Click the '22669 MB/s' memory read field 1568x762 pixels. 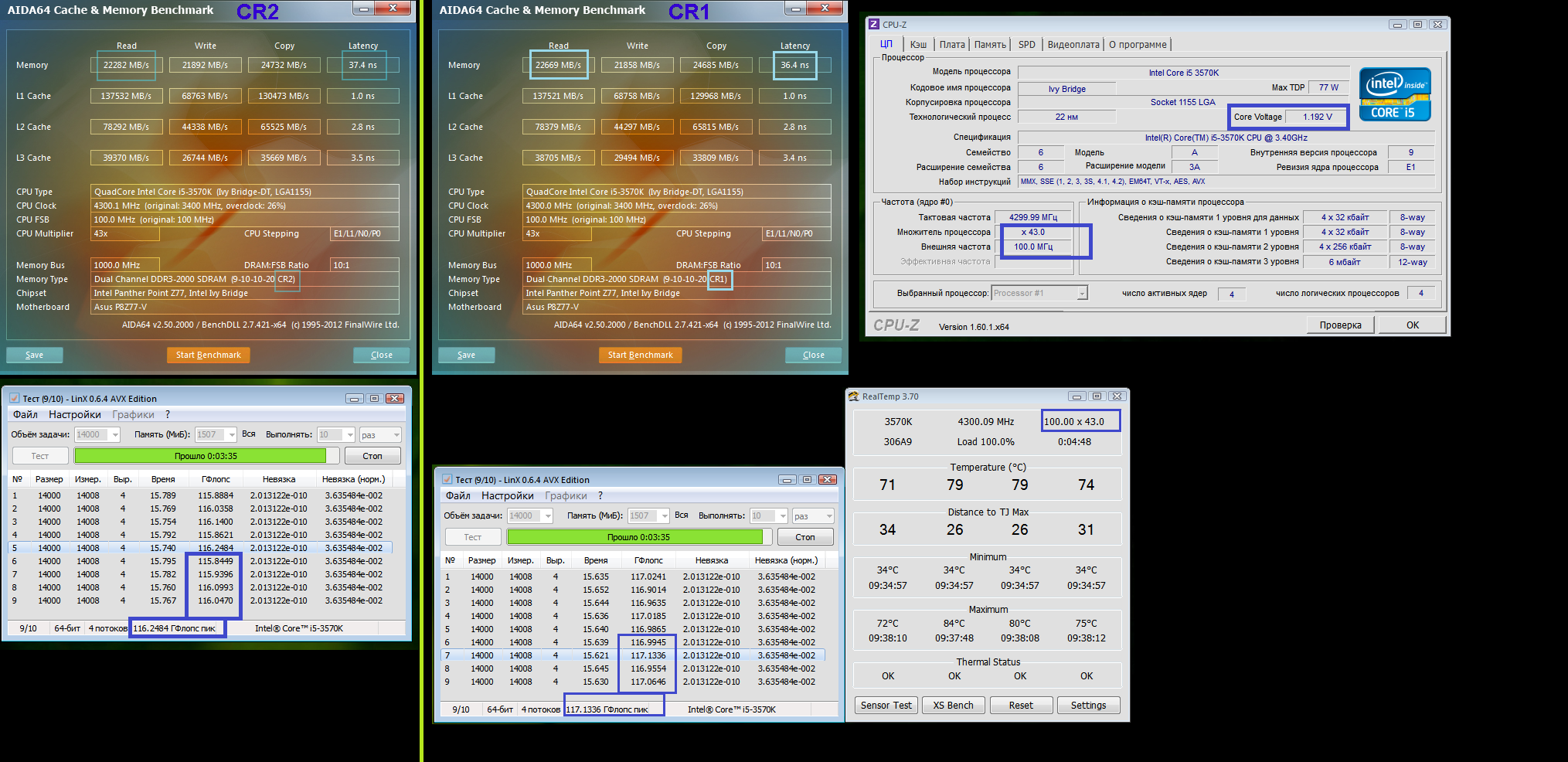[x=558, y=65]
